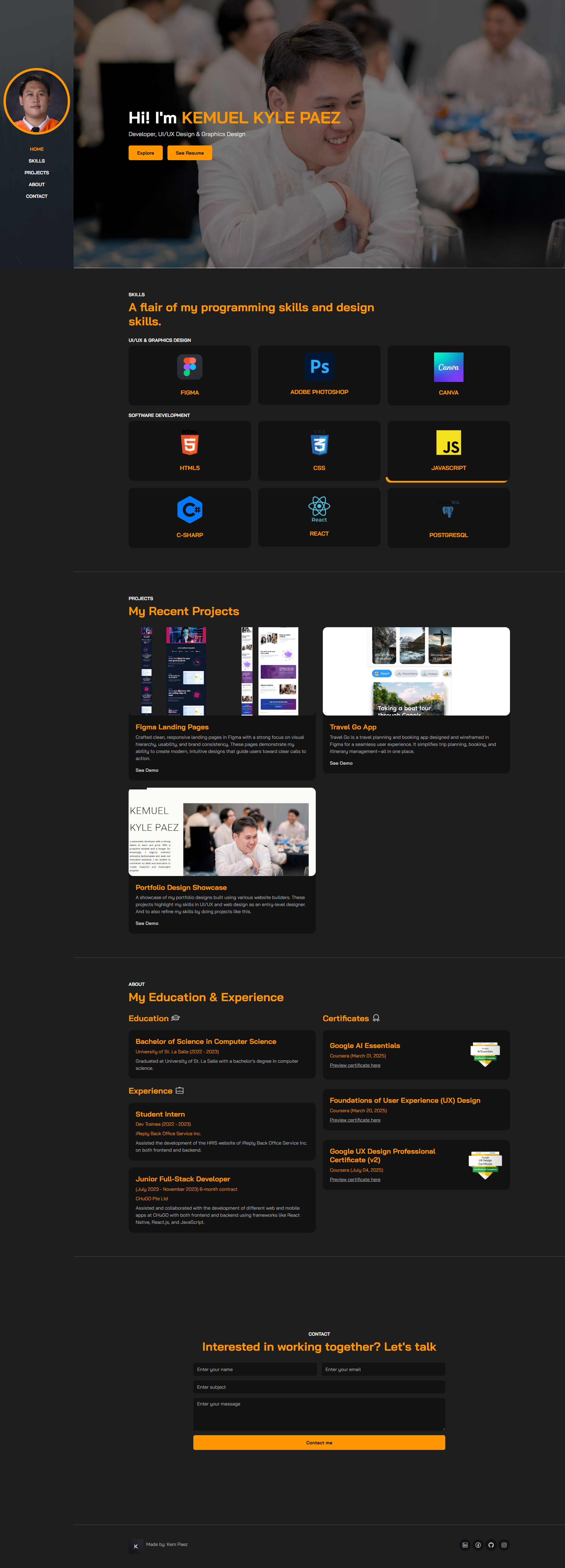Click the Bachelor of Science in Computer Science heading

pos(206,1042)
